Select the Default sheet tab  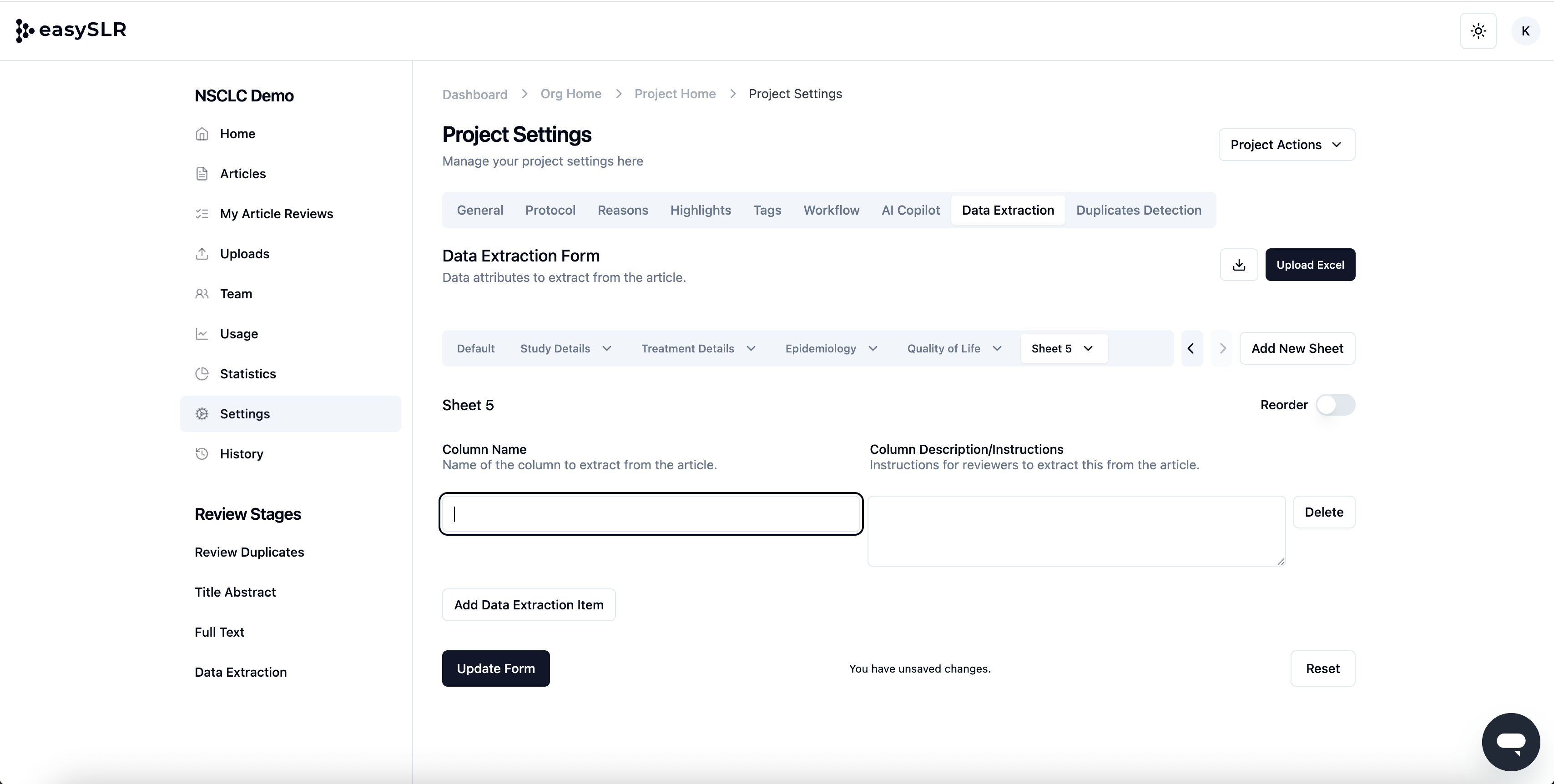point(475,349)
